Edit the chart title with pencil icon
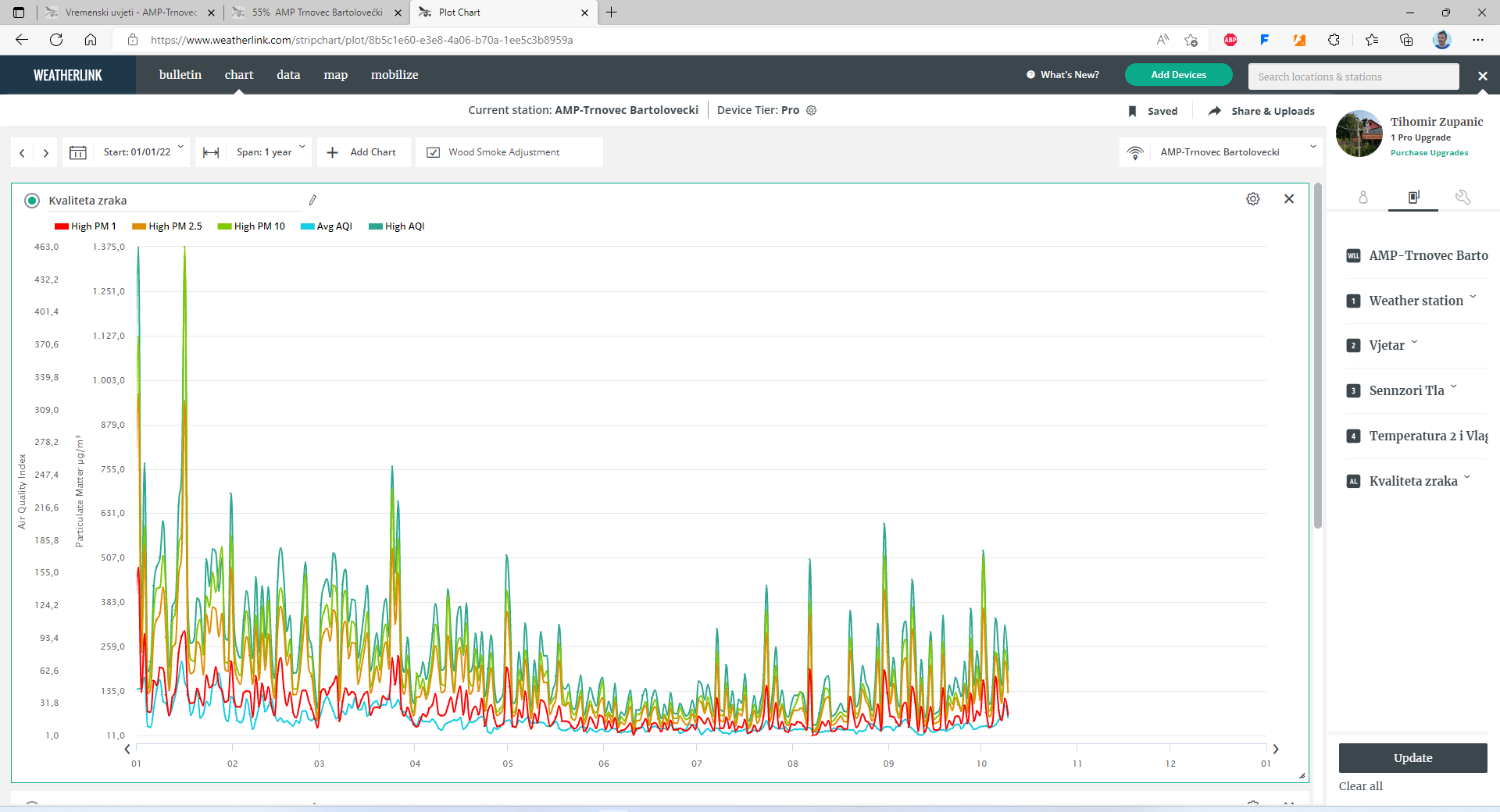The image size is (1500, 812). [x=312, y=200]
